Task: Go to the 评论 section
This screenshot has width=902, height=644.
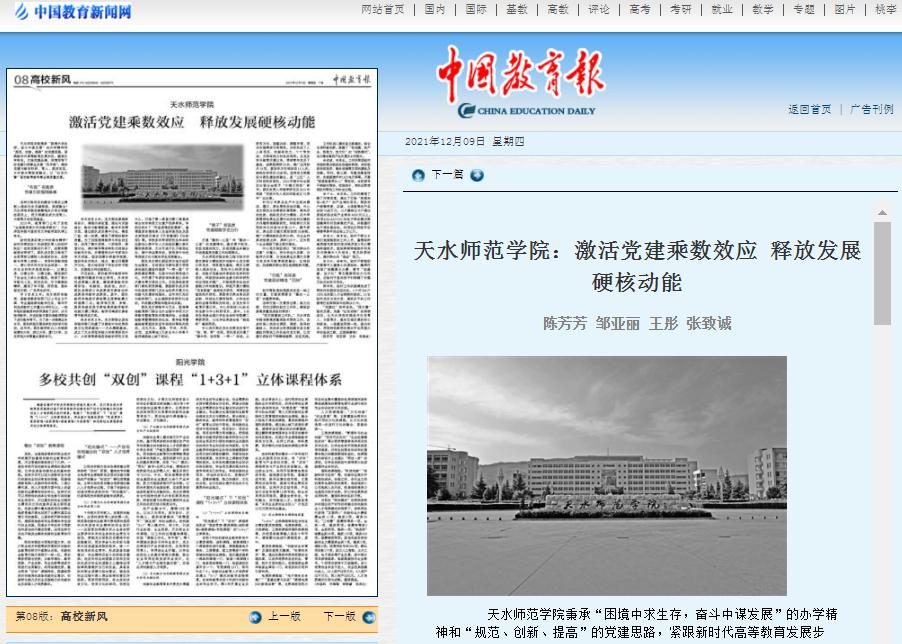Action: 599,9
